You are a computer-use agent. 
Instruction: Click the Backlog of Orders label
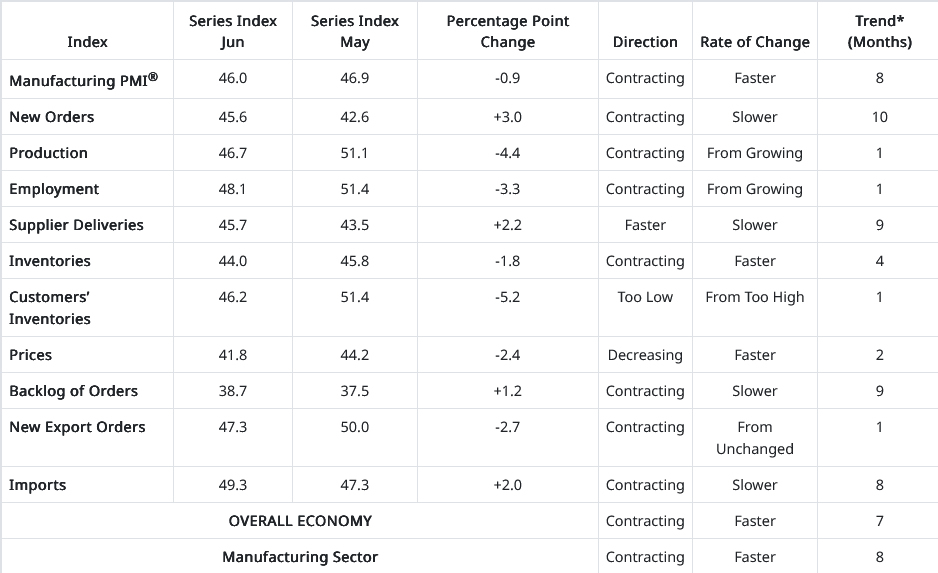74,391
